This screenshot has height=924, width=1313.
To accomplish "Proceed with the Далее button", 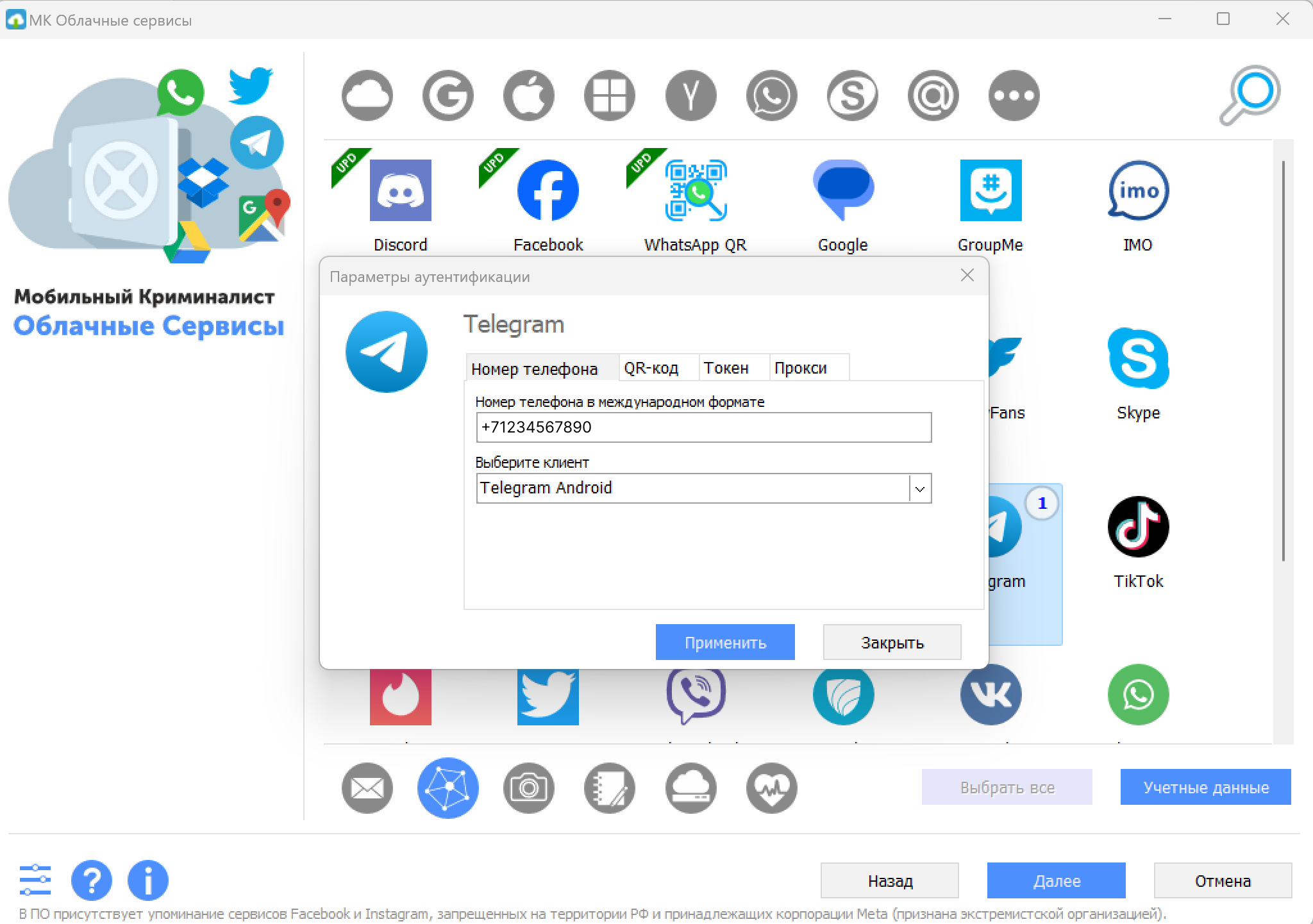I will tap(1056, 880).
